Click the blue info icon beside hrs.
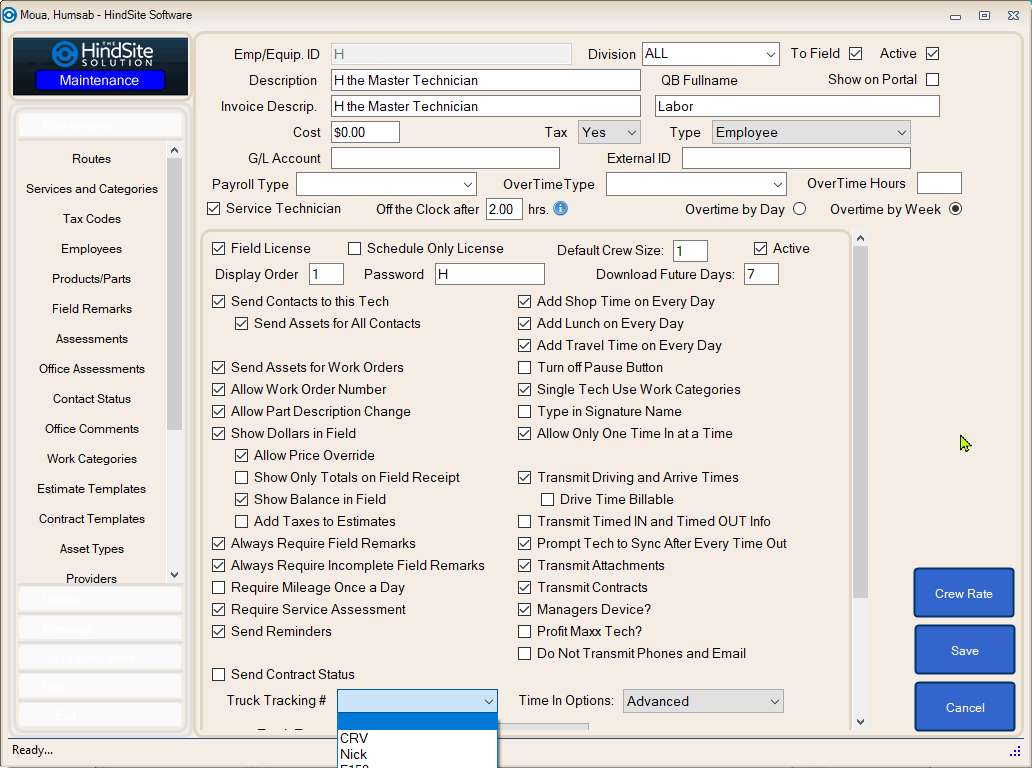 point(561,209)
